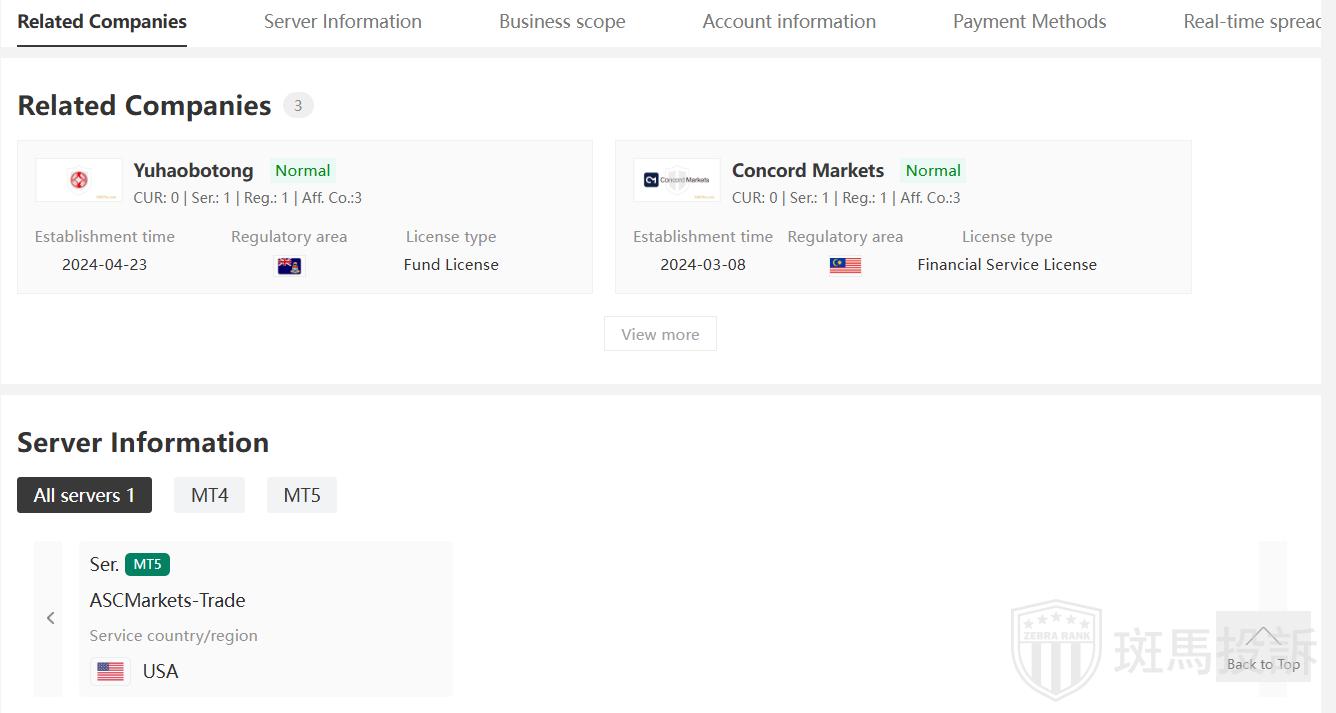Screen dimensions: 1336x713
Task: Open the Business scope tab
Action: (x=562, y=21)
